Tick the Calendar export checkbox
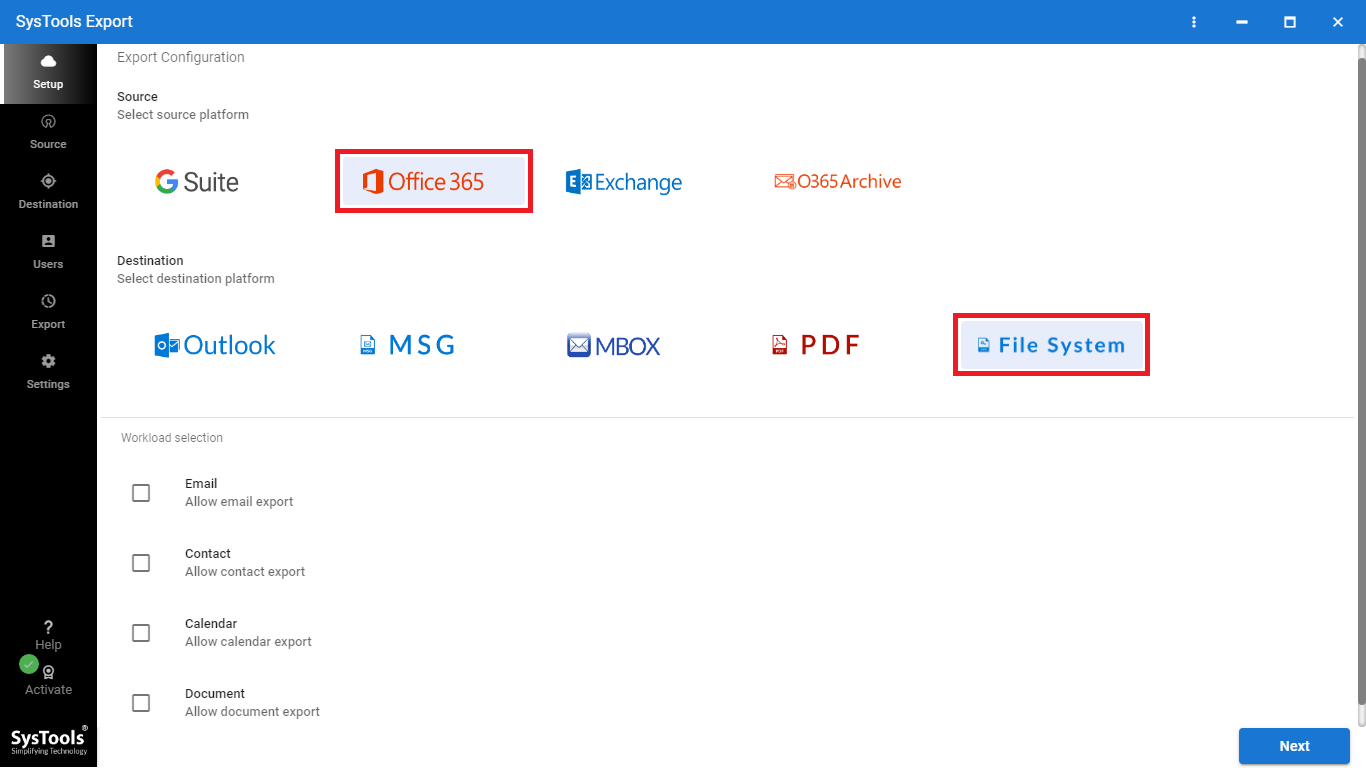The height and width of the screenshot is (768, 1366). [x=141, y=633]
